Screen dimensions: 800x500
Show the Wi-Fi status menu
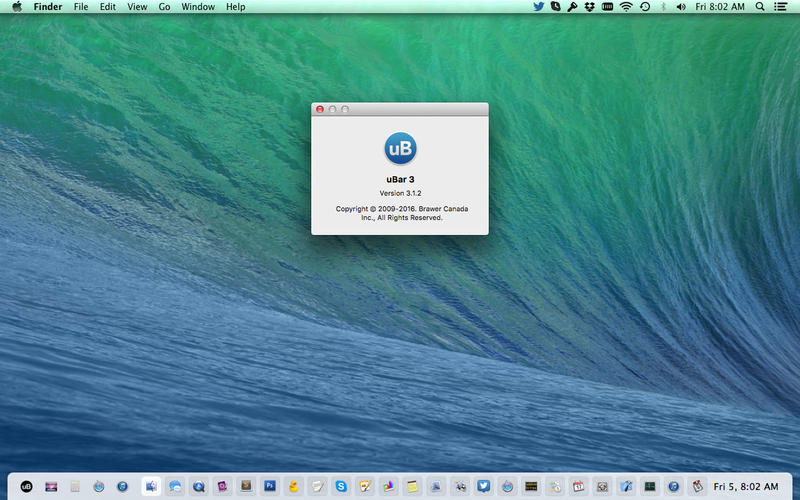pos(626,7)
